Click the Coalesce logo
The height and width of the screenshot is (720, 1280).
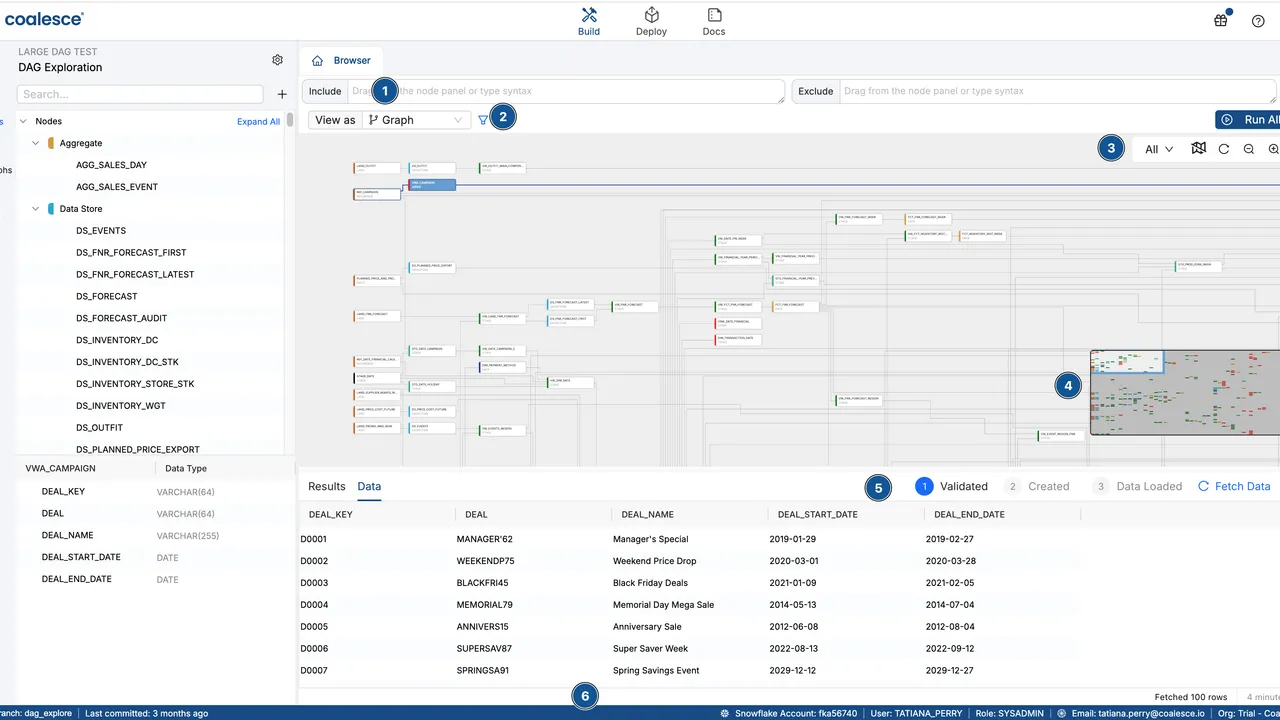[x=44, y=18]
